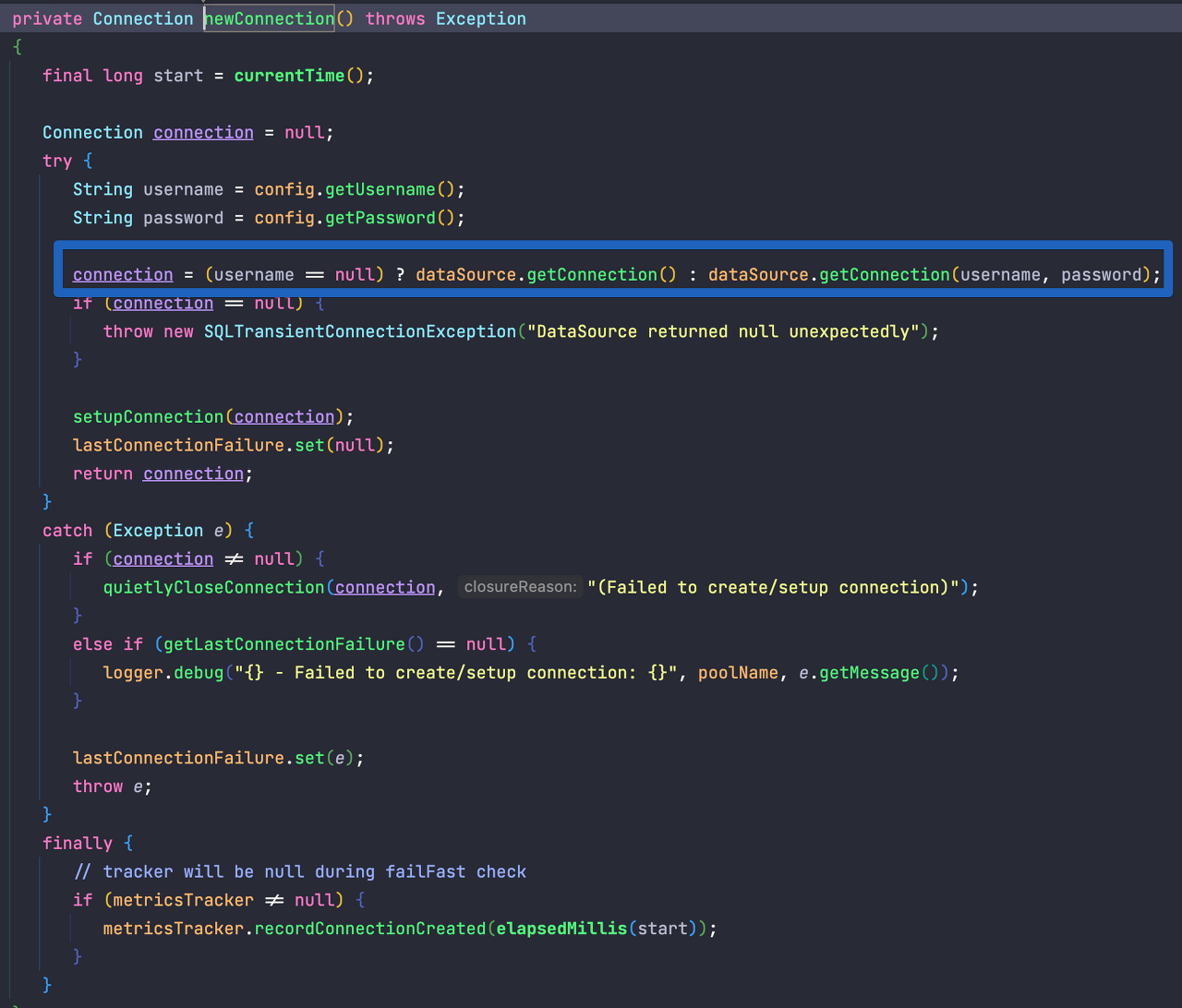Click getConnection taking username and password
Image resolution: width=1182 pixels, height=1008 pixels.
coord(885,275)
